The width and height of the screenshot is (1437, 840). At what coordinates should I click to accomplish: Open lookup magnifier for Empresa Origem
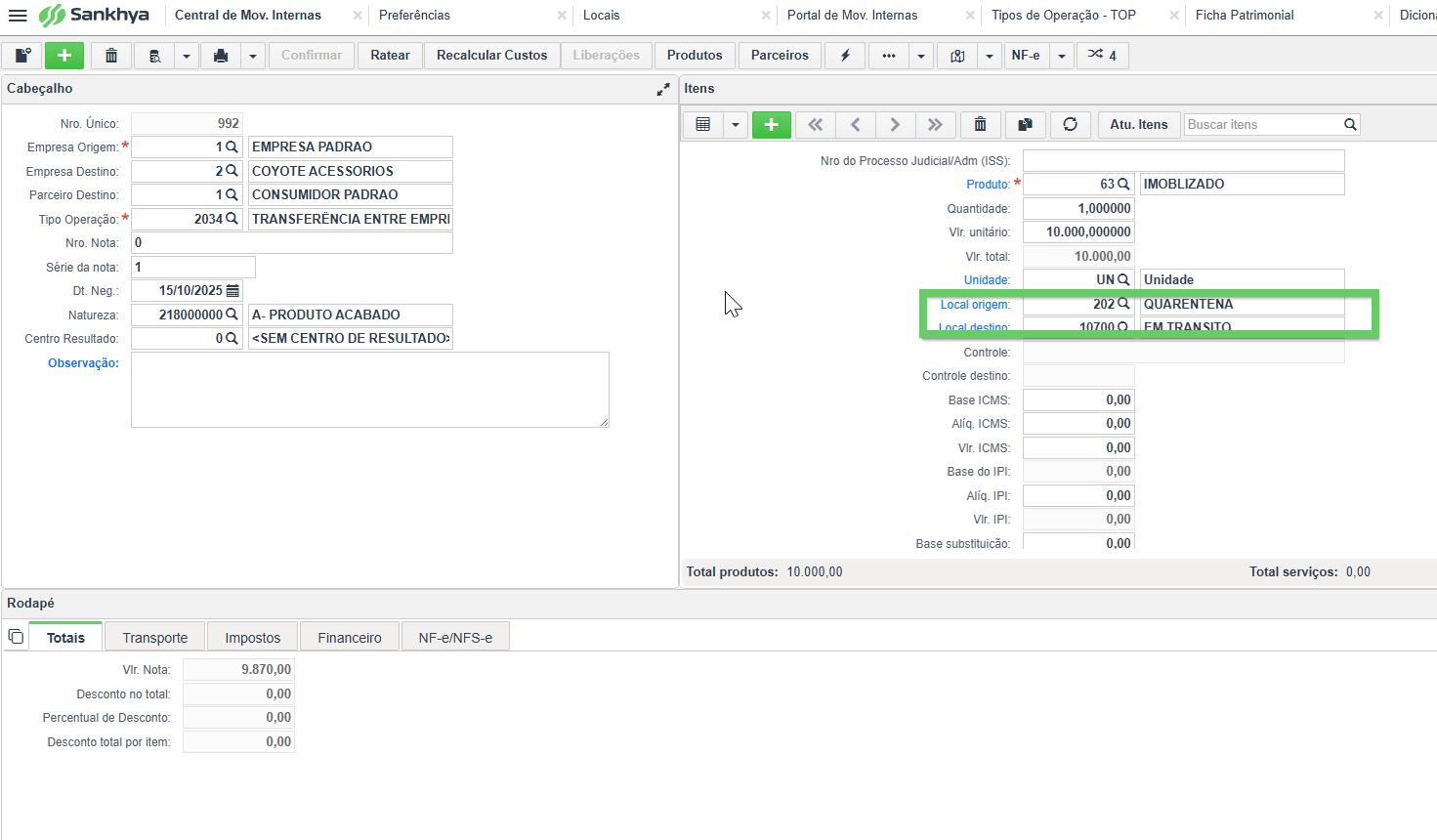[232, 147]
